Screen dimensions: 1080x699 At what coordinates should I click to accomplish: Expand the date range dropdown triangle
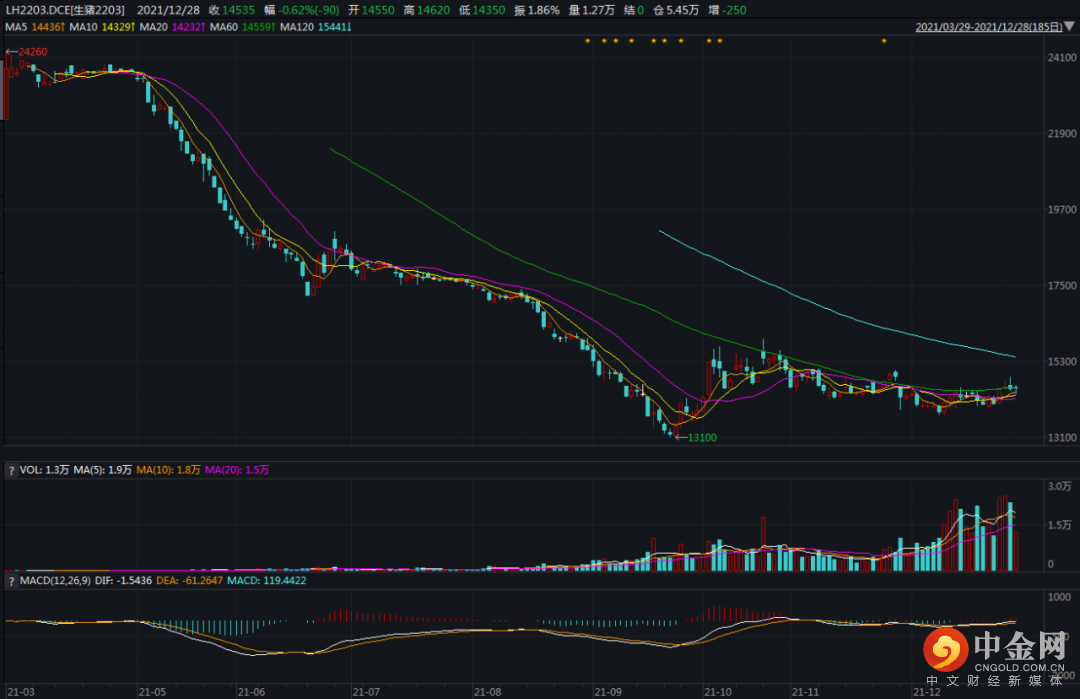tap(1070, 27)
